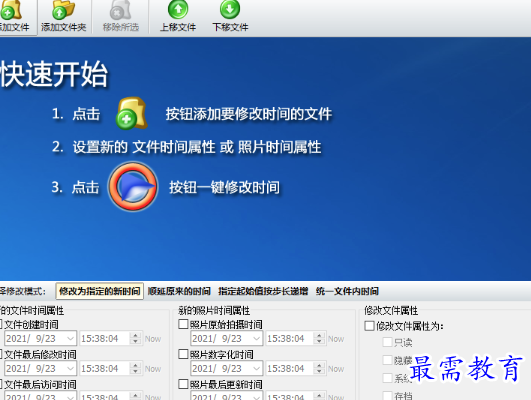This screenshot has width=531, height=400.
Task: Click Now next to 照片原始拍摄时间
Action: (336, 339)
